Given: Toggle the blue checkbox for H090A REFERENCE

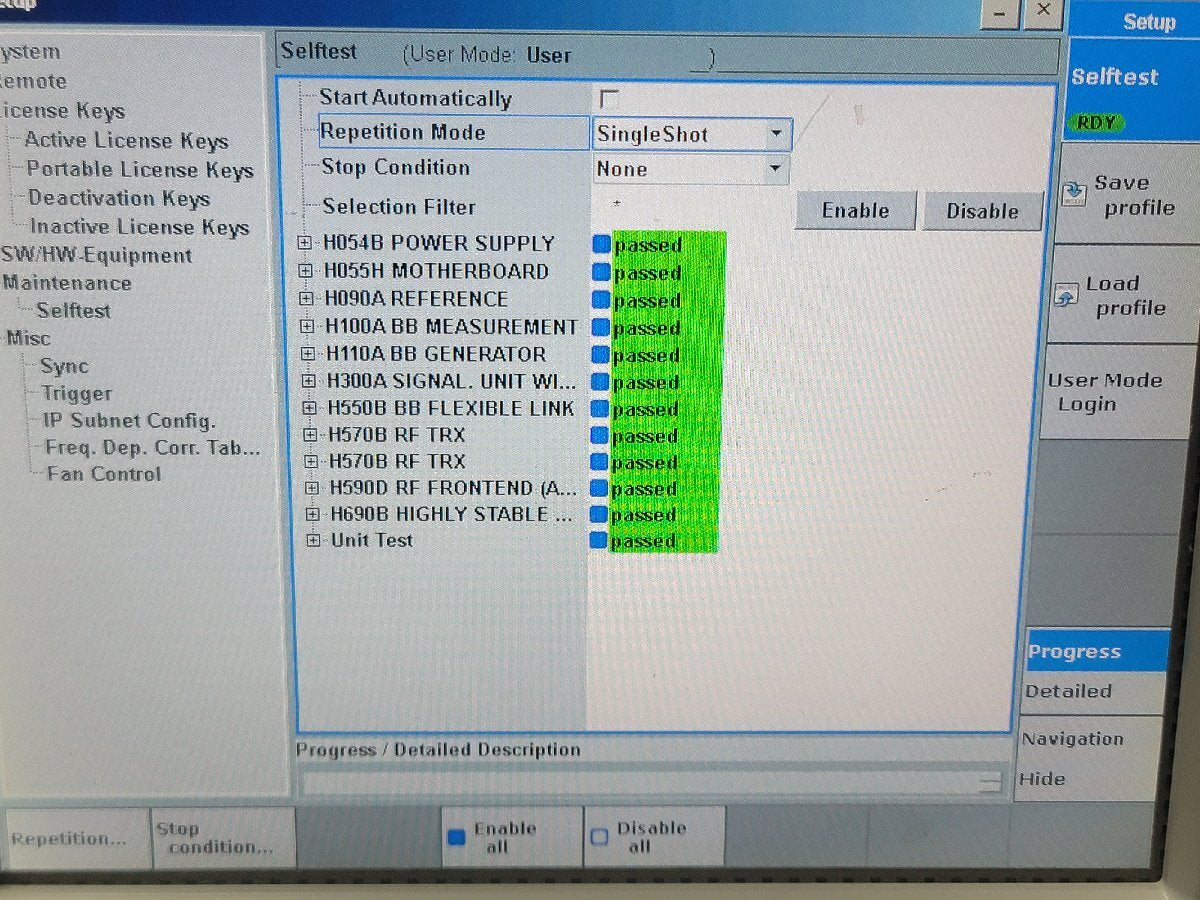Looking at the screenshot, I should 601,299.
